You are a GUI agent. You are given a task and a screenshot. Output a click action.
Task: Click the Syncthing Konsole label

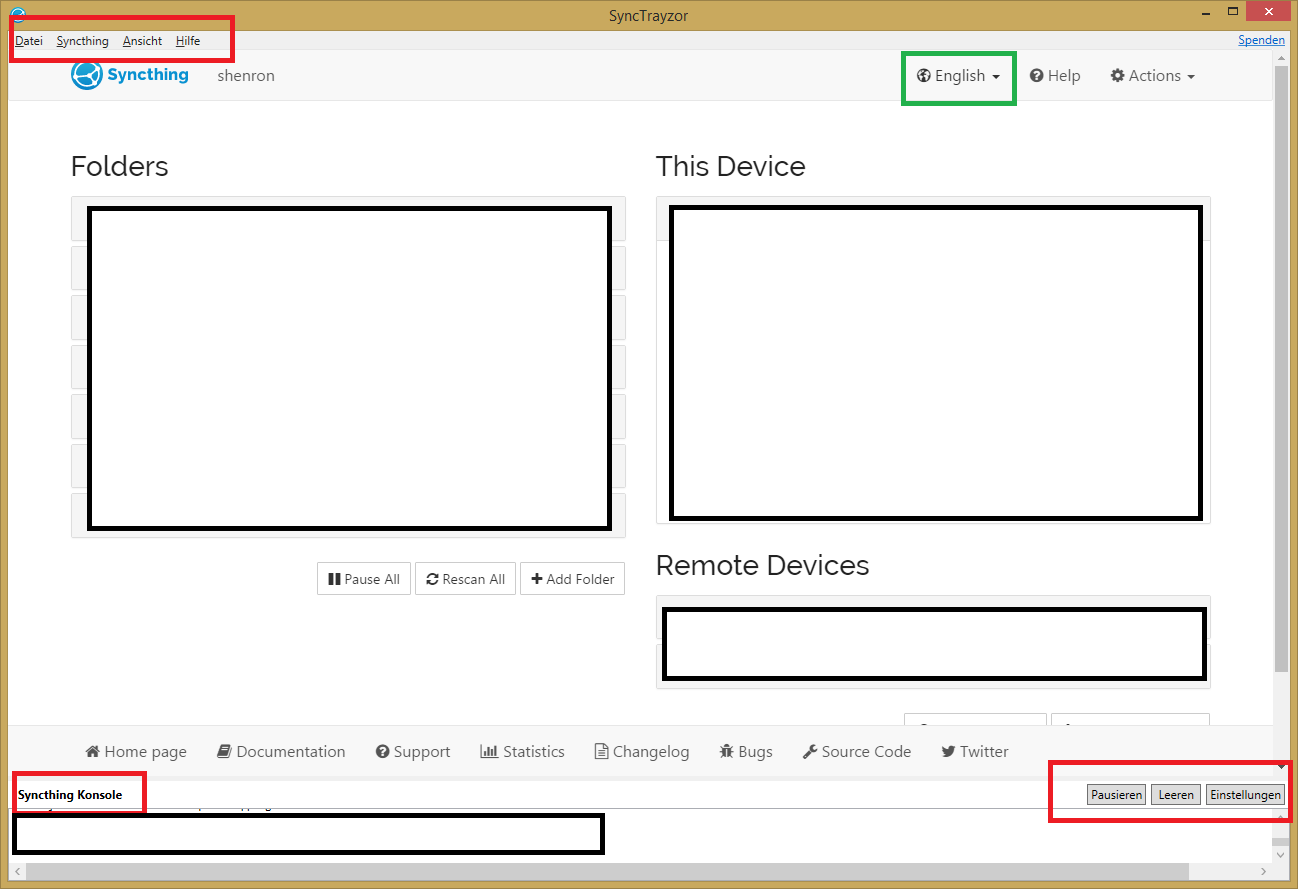(70, 795)
